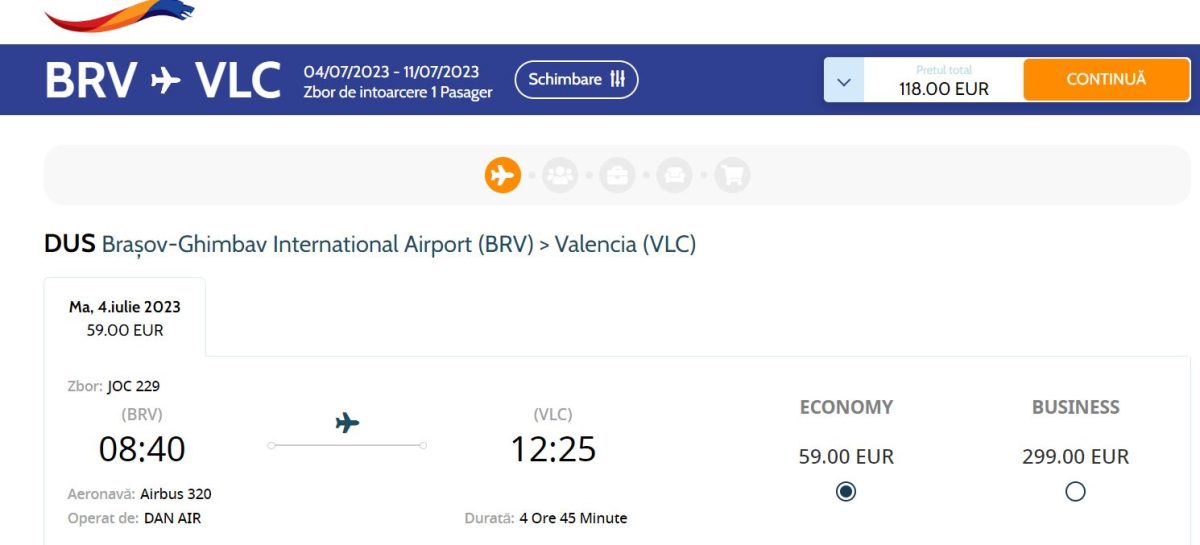Image resolution: width=1200 pixels, height=545 pixels.
Task: Click the 118.00 EUR total price field
Action: point(943,81)
